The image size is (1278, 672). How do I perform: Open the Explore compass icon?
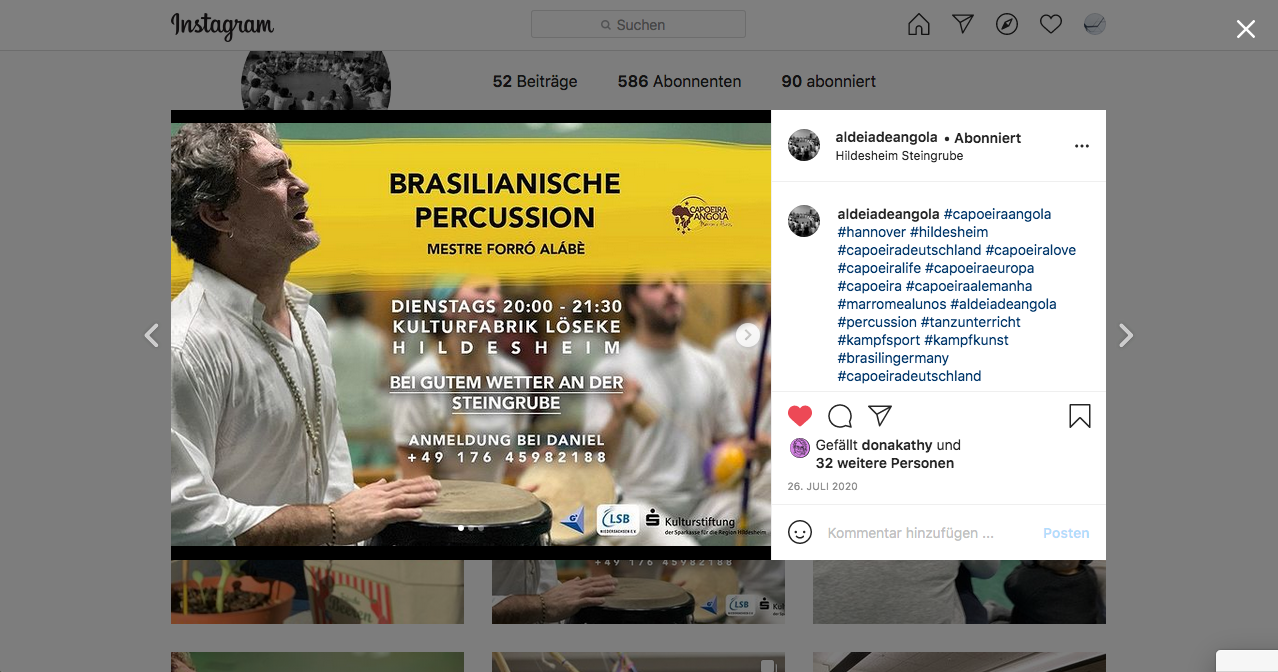tap(1007, 25)
